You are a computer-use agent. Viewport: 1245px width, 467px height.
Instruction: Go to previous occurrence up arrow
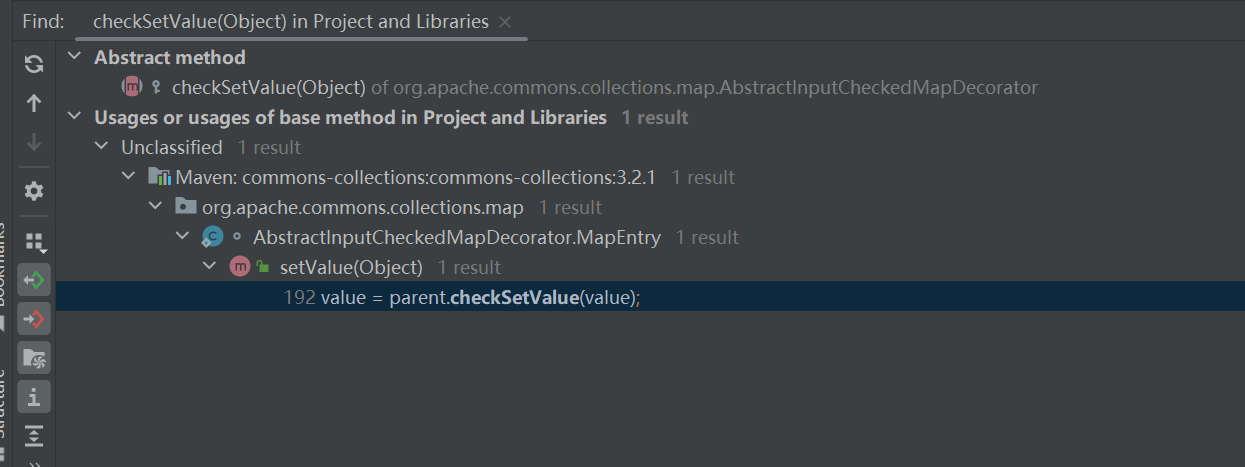[x=34, y=103]
